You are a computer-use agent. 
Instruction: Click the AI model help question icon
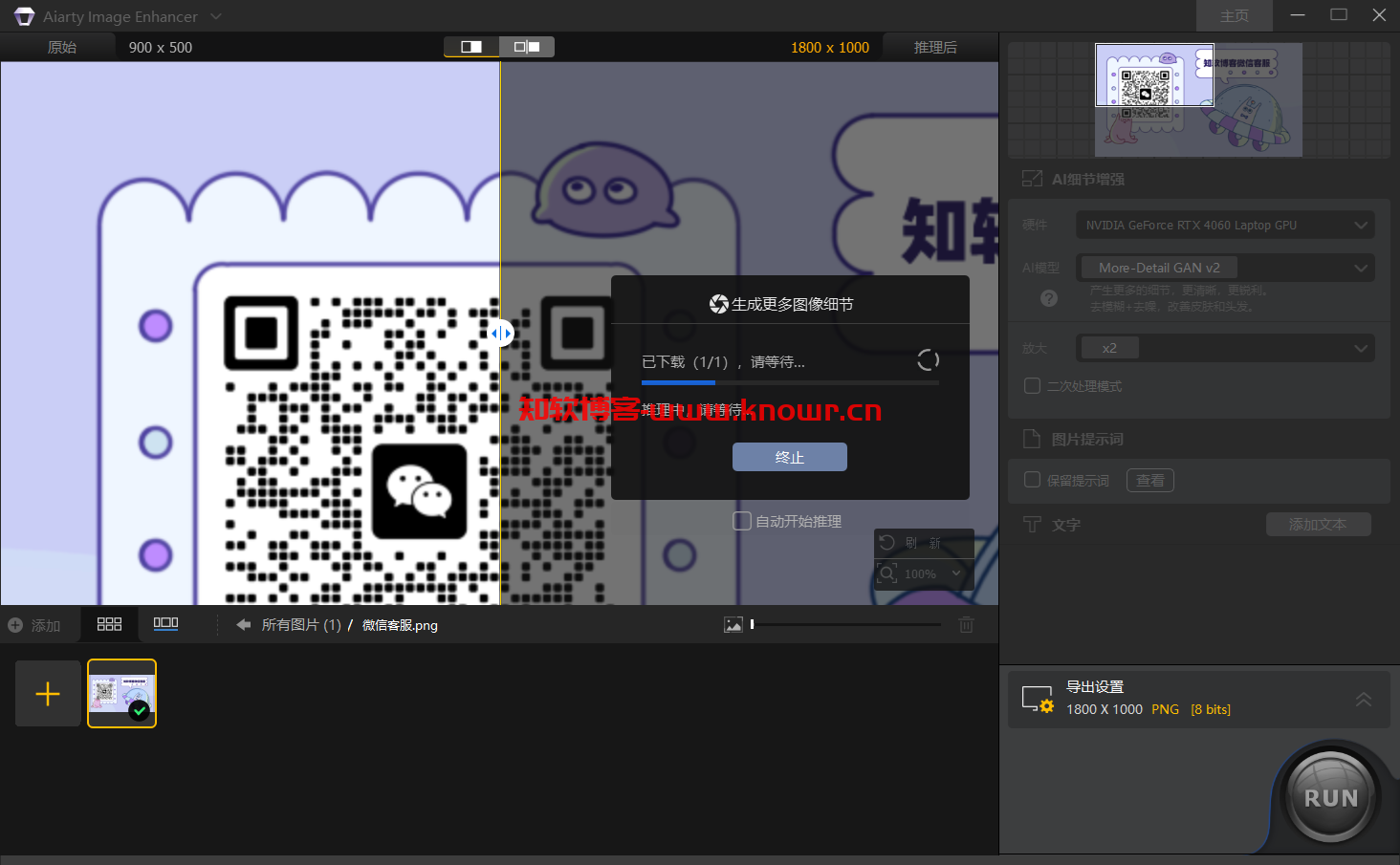(x=1049, y=298)
